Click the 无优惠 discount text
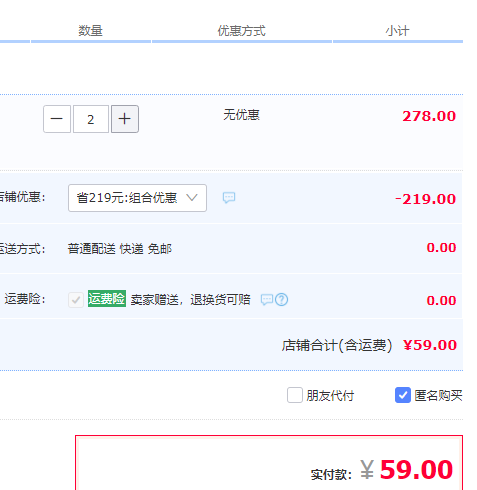The height and width of the screenshot is (490, 477). [241, 115]
